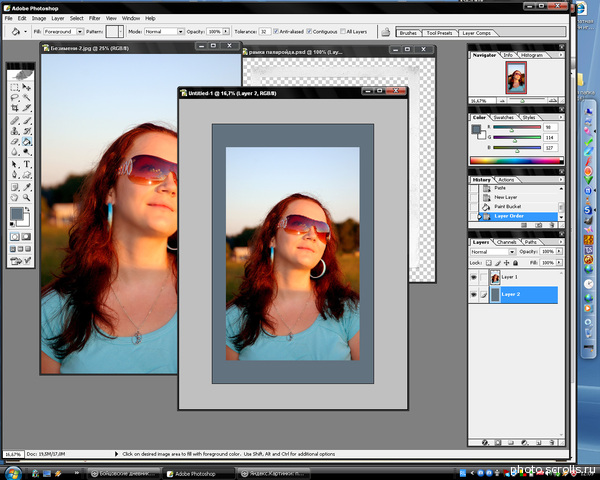Open the Layers panel Opacity arrow

[x=559, y=251]
